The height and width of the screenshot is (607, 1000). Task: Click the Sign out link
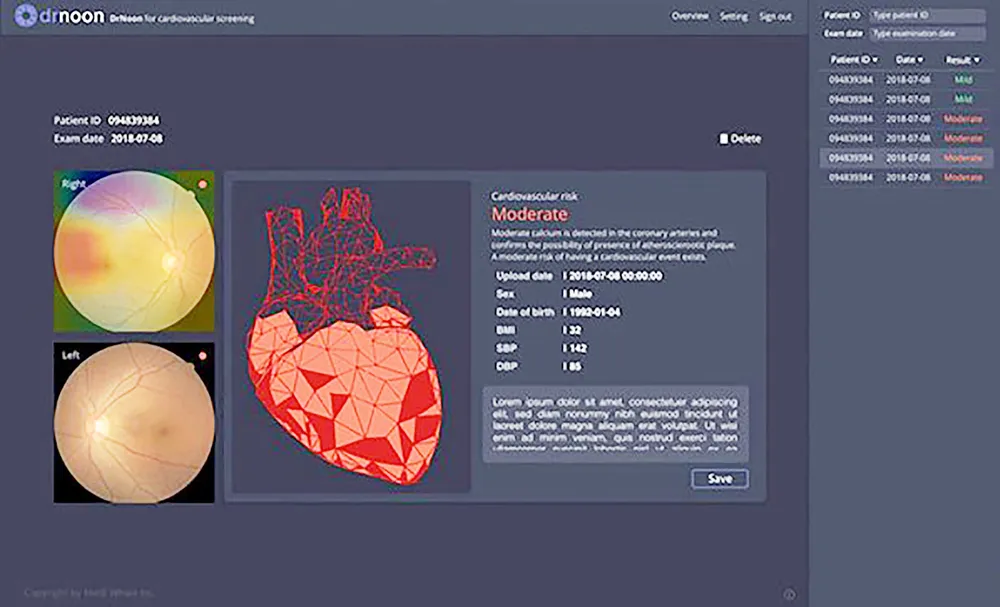pos(775,17)
